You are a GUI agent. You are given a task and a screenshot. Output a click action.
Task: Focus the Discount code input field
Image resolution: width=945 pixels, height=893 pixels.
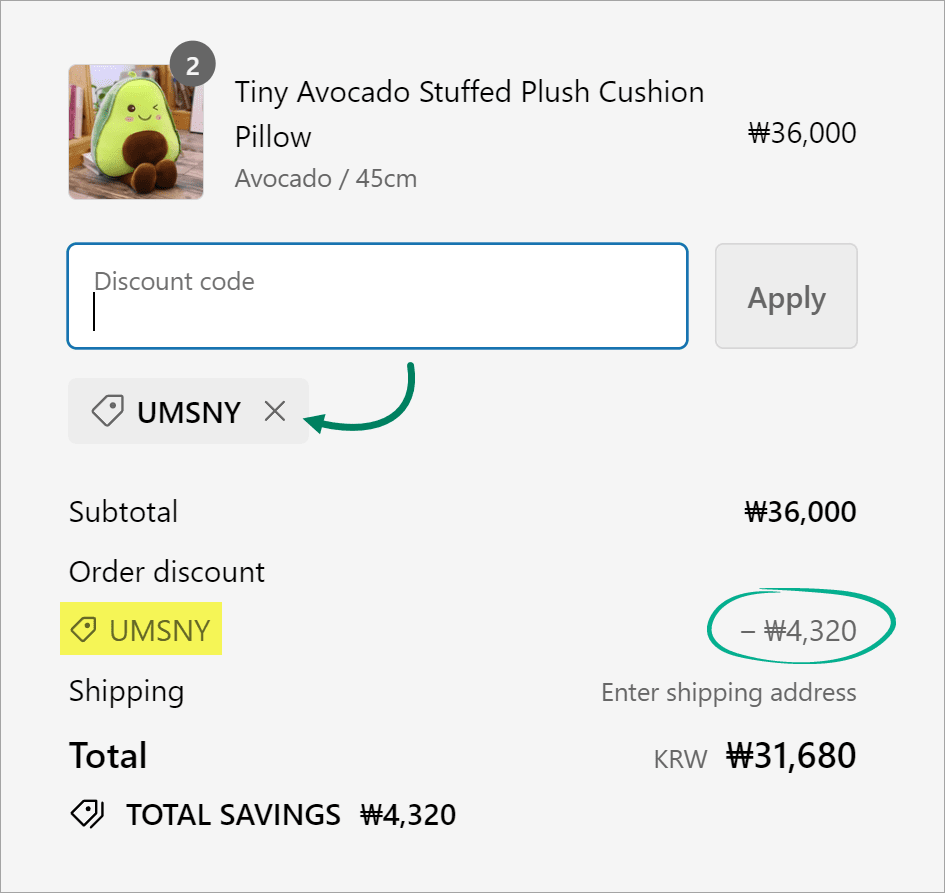click(x=377, y=296)
